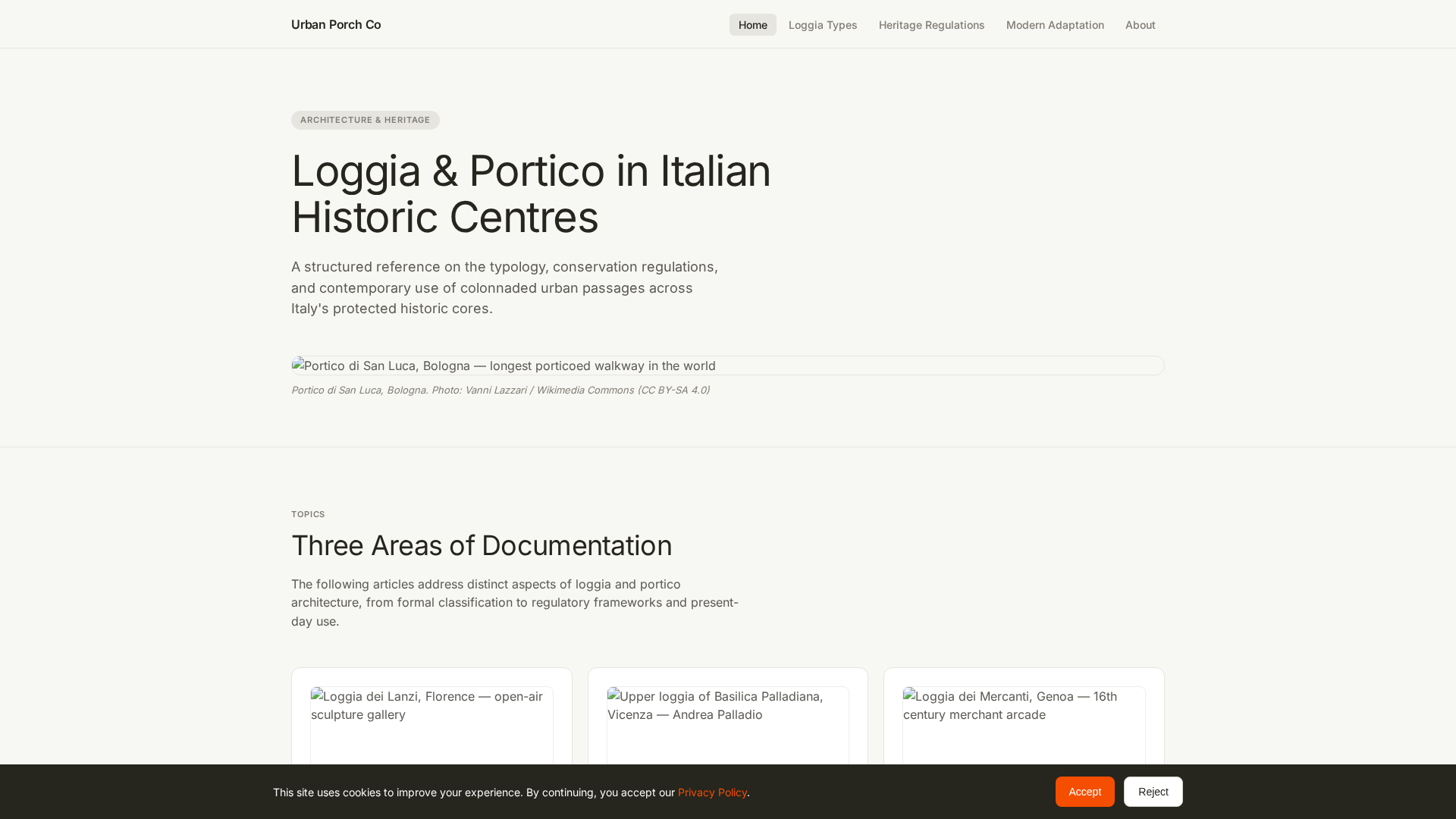1456x819 pixels.
Task: Click the Urban Porch Co site logo
Action: click(336, 24)
